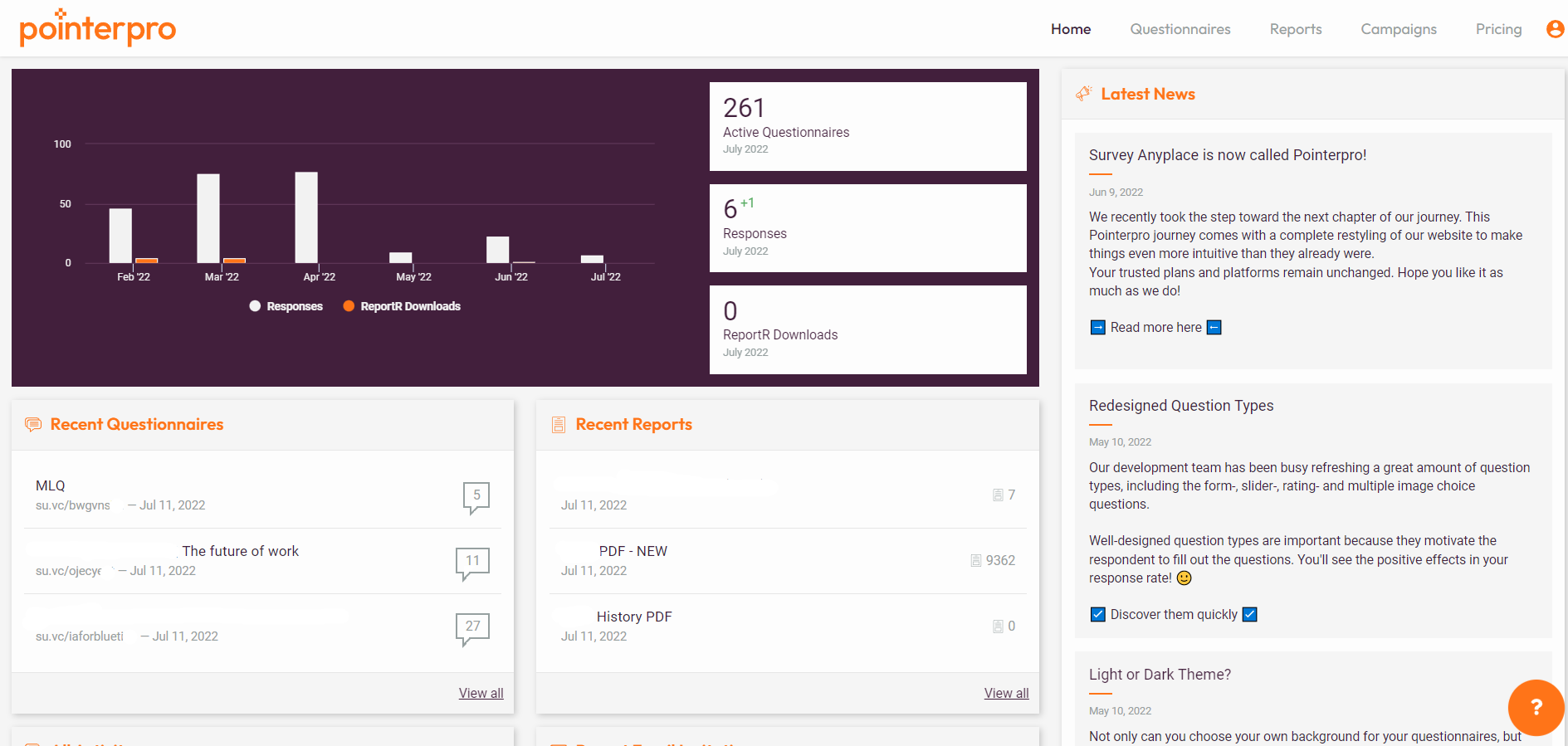Open the pointerpro logo home link

pyautogui.click(x=98, y=28)
